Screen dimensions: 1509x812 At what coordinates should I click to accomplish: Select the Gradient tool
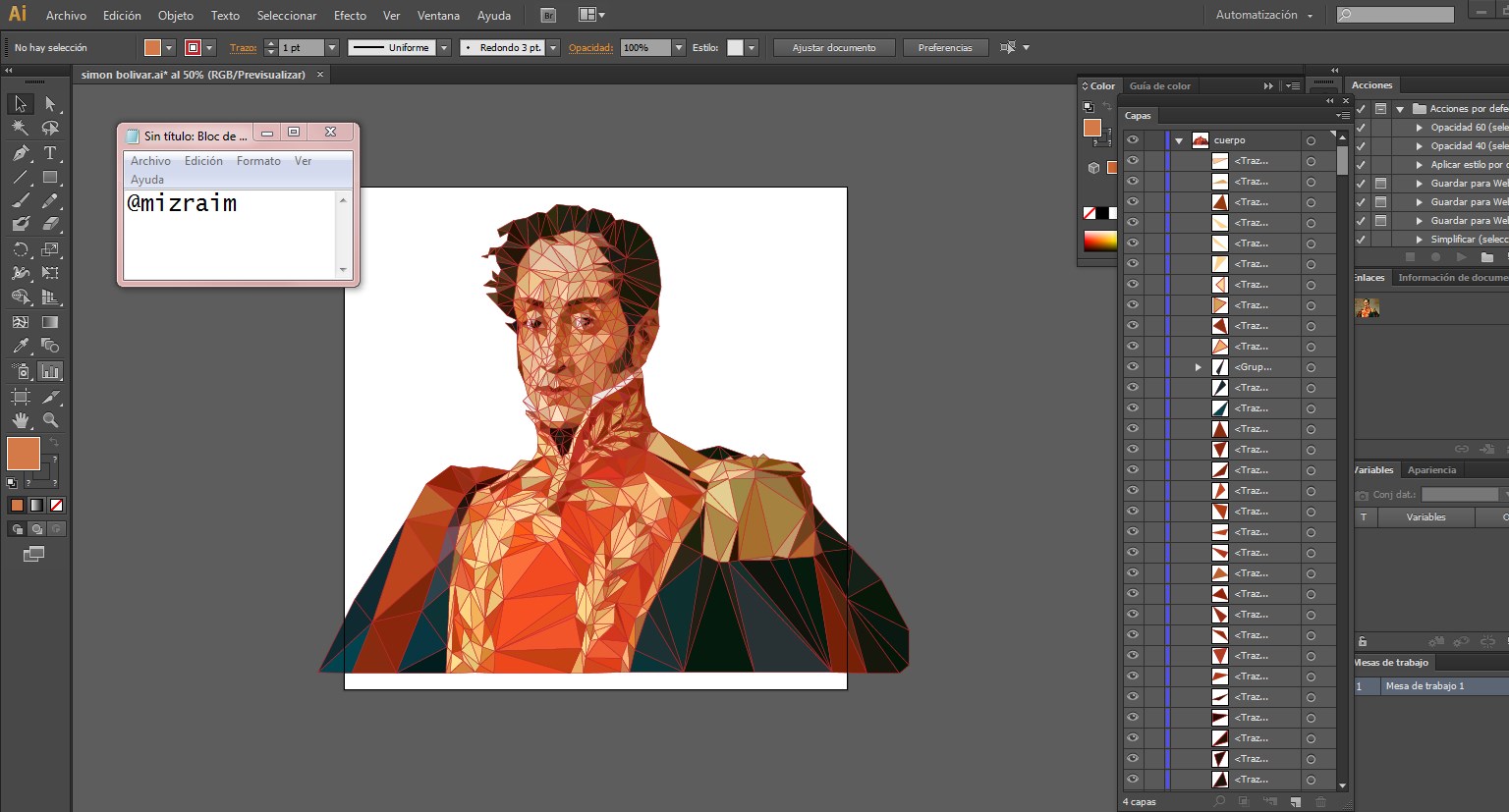tap(50, 321)
